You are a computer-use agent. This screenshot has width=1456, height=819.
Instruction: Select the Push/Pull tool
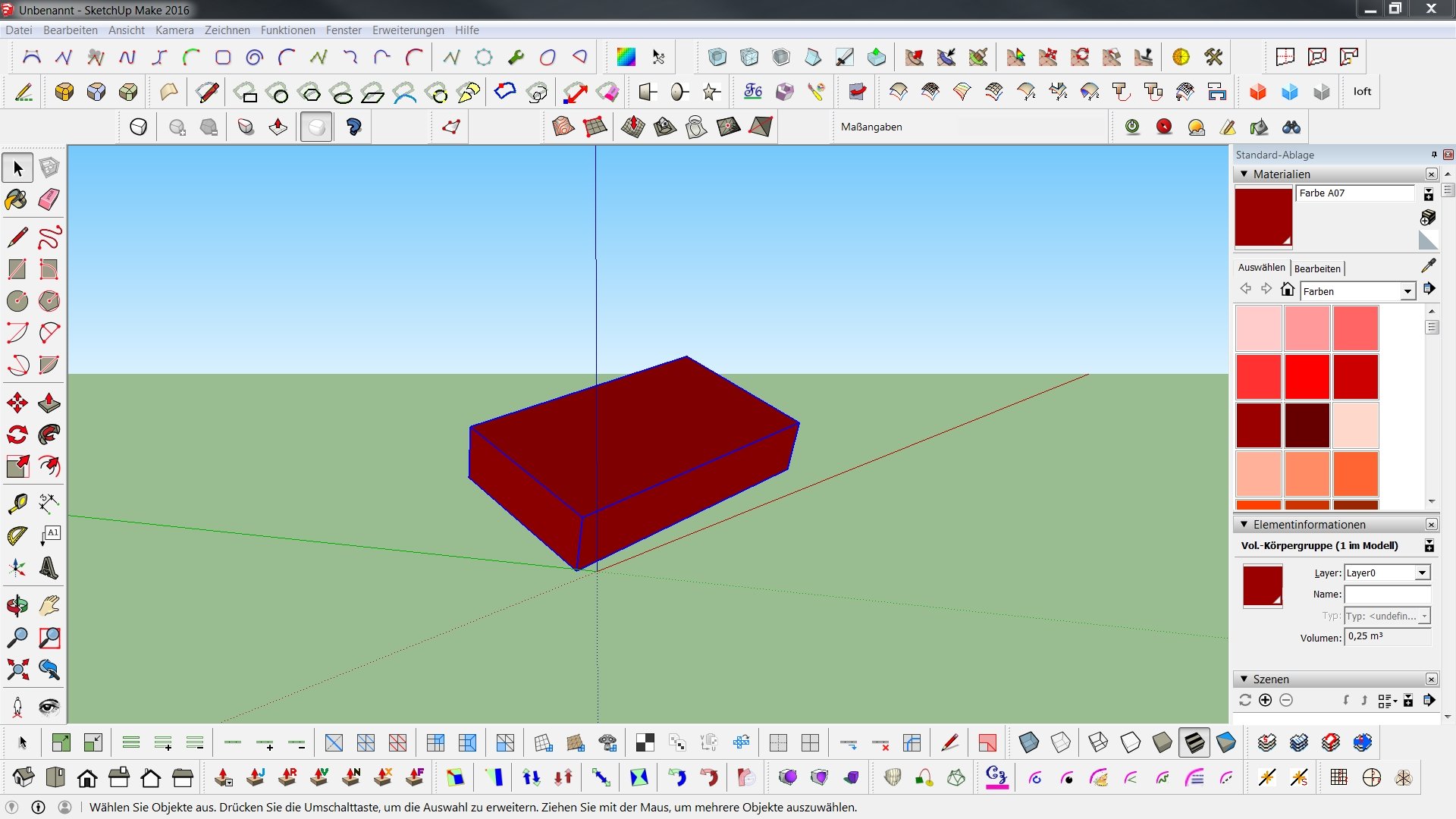[x=49, y=402]
